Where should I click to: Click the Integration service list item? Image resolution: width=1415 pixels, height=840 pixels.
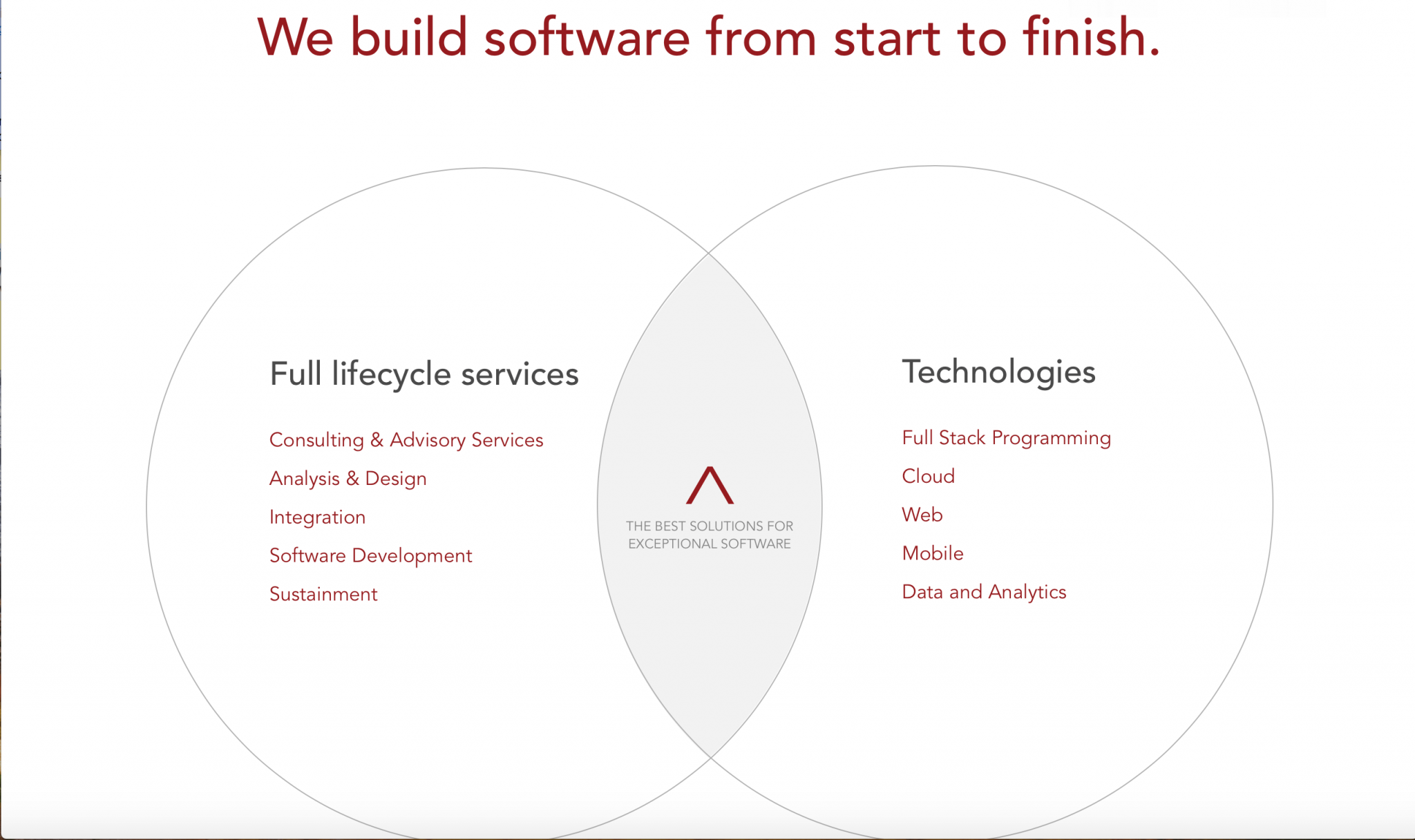coord(317,515)
